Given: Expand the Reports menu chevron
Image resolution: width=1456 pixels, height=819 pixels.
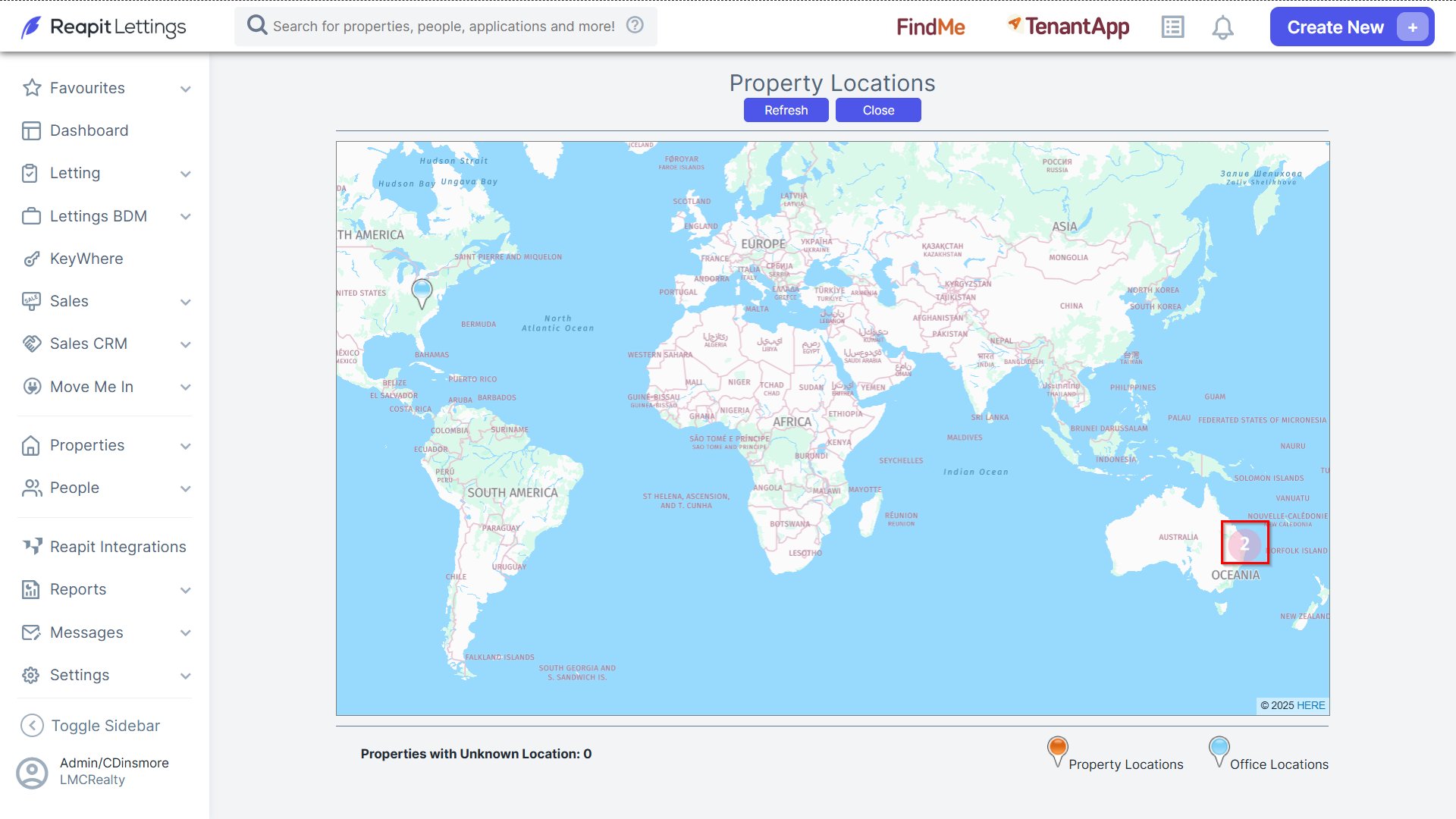Looking at the screenshot, I should [x=186, y=590].
